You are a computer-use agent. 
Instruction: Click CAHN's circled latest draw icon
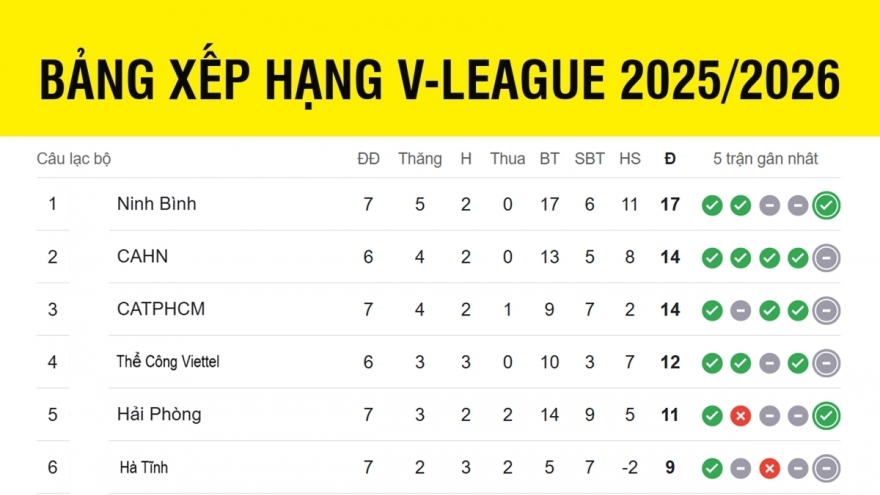click(x=826, y=258)
